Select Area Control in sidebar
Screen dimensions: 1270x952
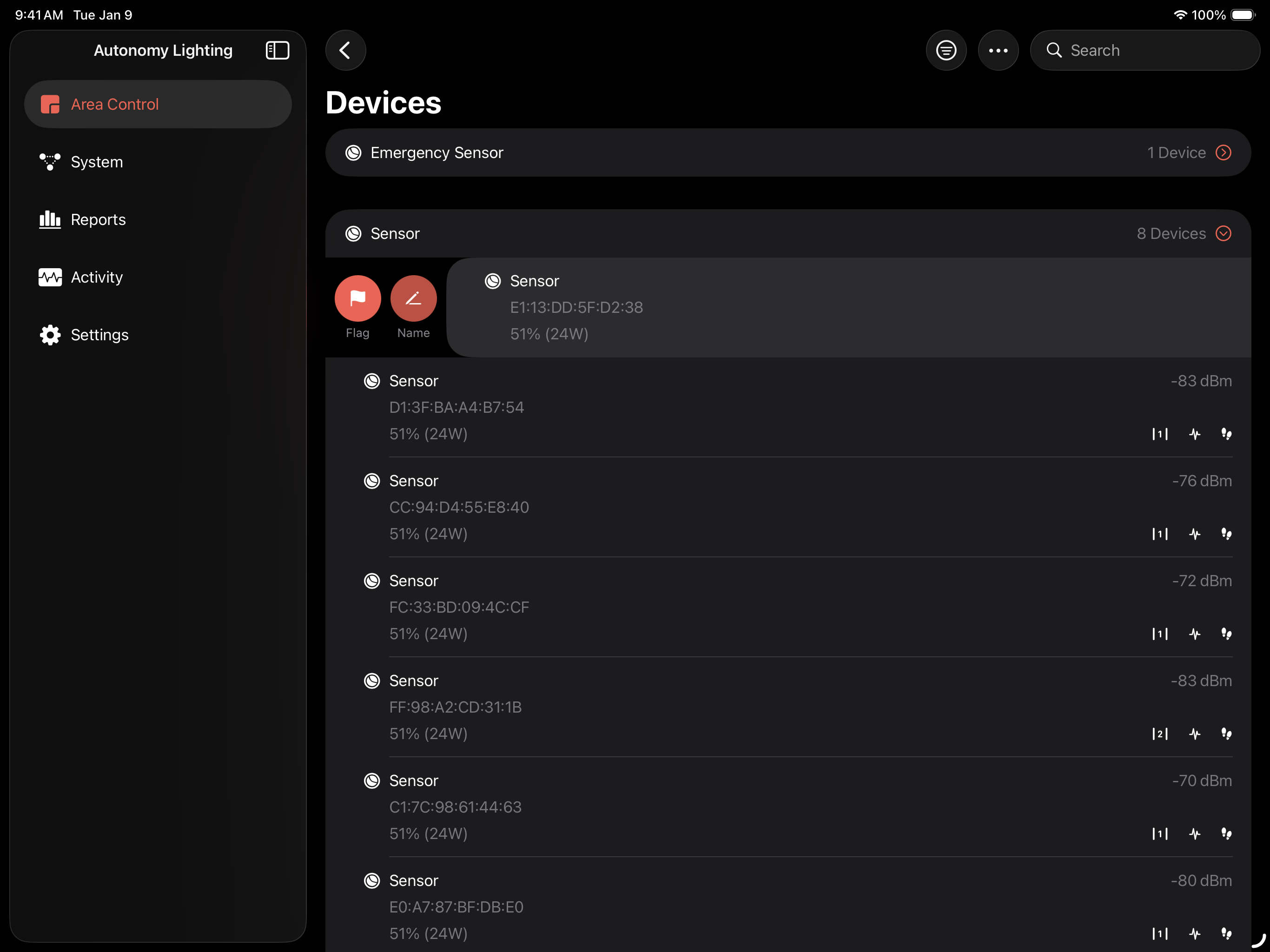158,105
